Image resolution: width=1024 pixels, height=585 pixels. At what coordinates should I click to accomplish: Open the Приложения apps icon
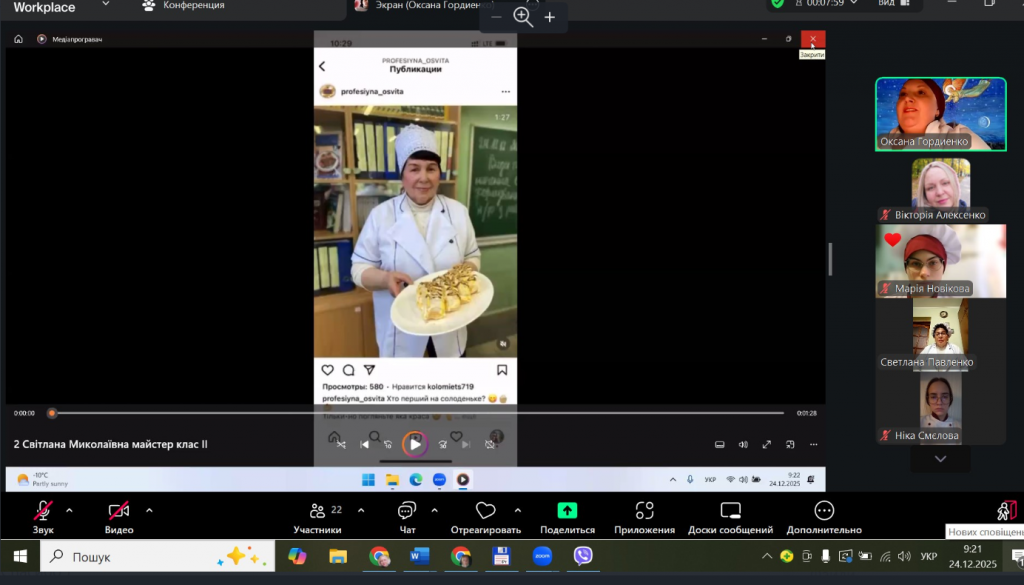pos(645,511)
